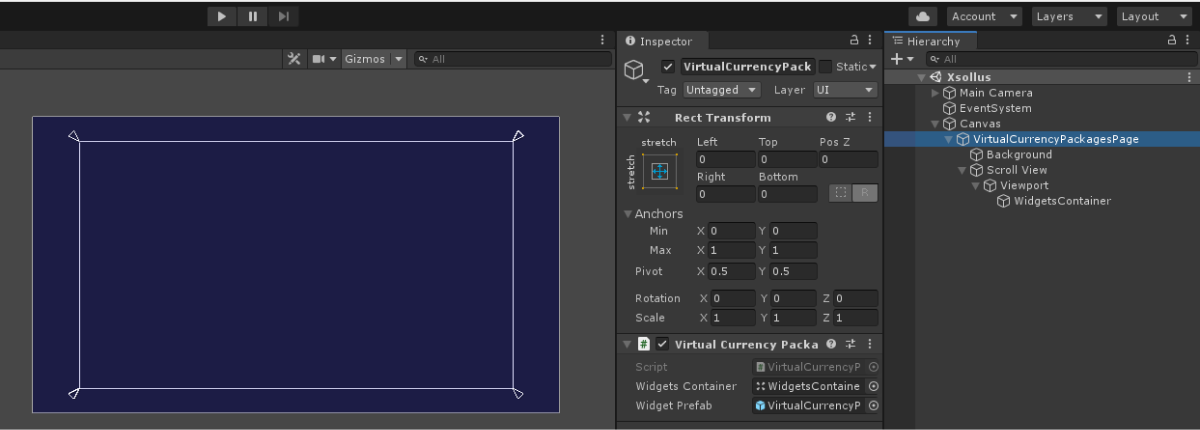Image resolution: width=1200 pixels, height=430 pixels.
Task: Enable the Static checkbox
Action: pyautogui.click(x=825, y=67)
